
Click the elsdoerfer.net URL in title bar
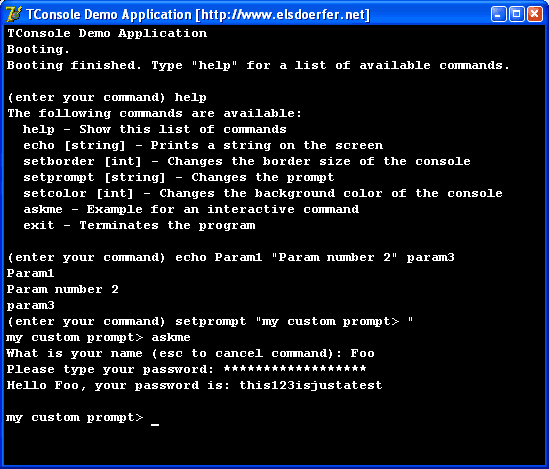(283, 15)
